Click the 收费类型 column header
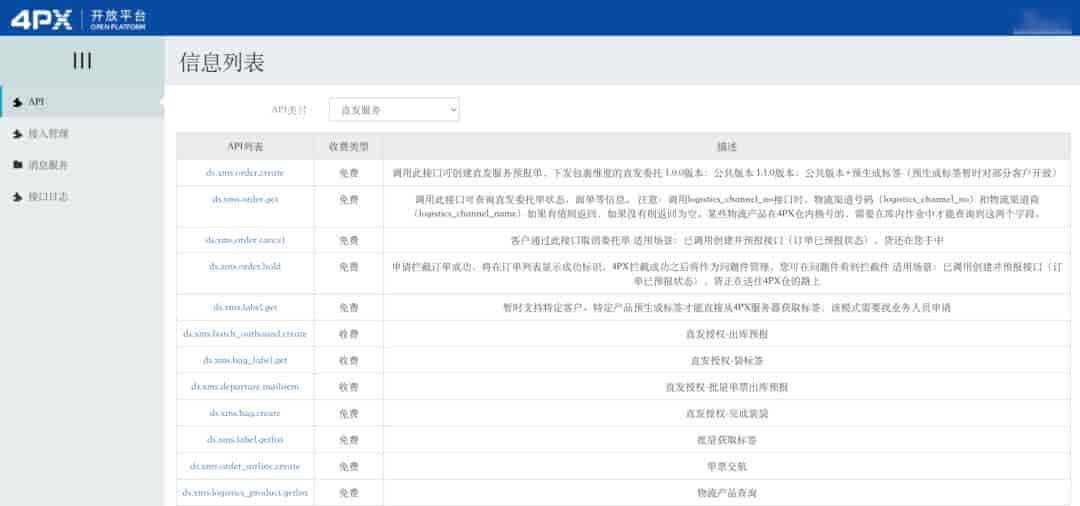The height and width of the screenshot is (506, 1080). pyautogui.click(x=349, y=147)
